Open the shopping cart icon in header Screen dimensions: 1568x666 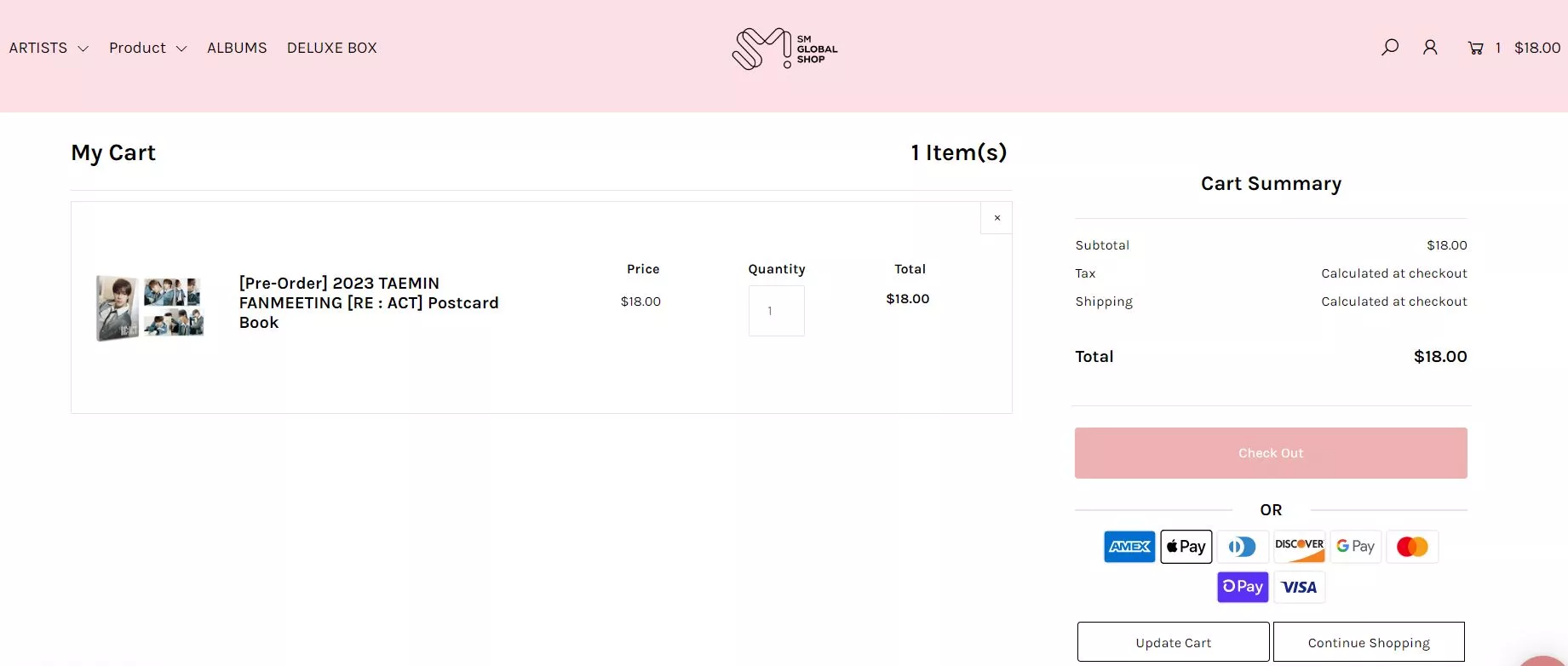point(1475,49)
